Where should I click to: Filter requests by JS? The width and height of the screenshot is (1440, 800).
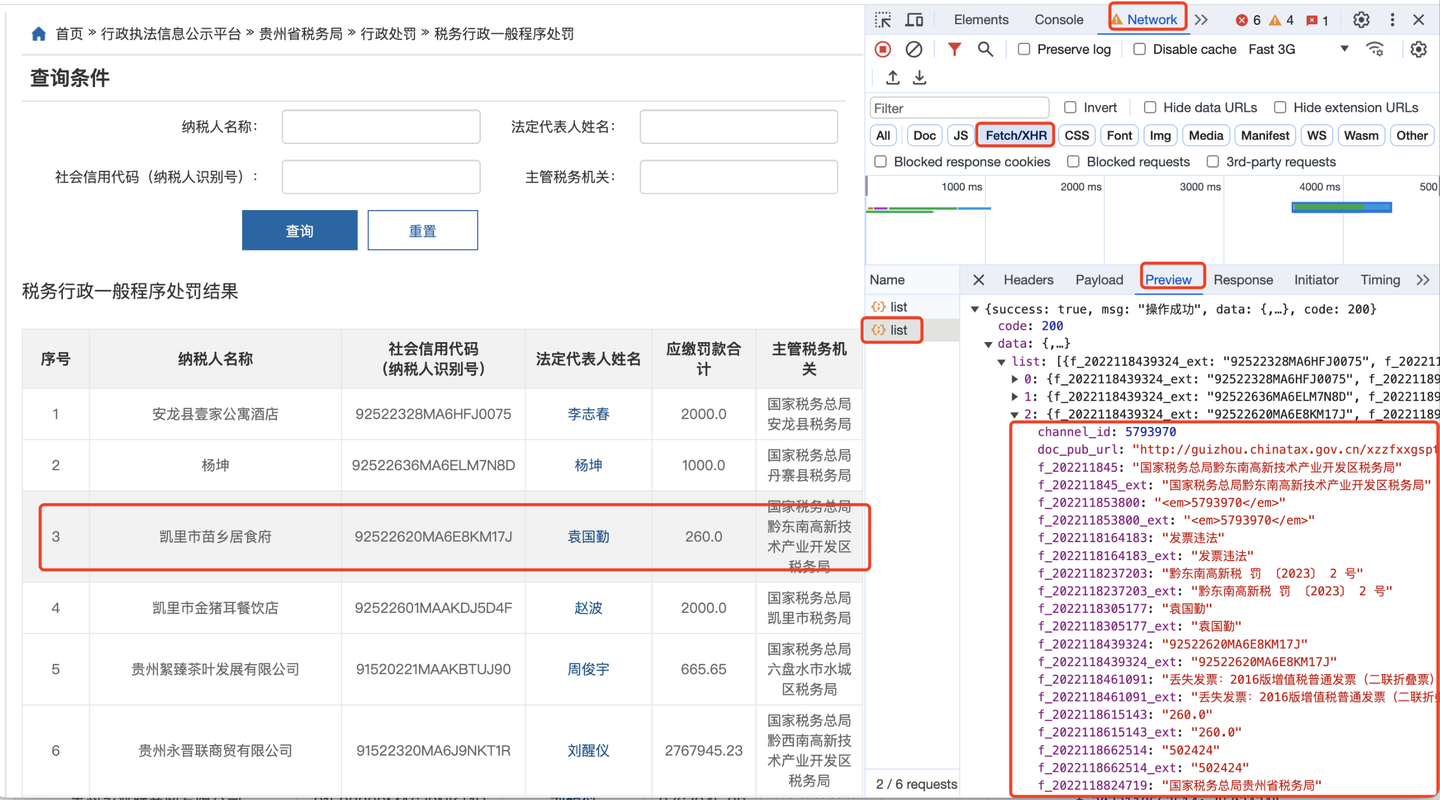tap(961, 135)
